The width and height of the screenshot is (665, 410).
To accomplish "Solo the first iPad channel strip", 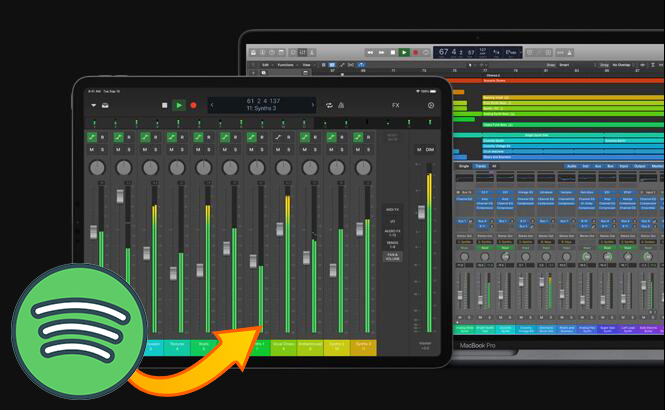I will click(x=102, y=150).
